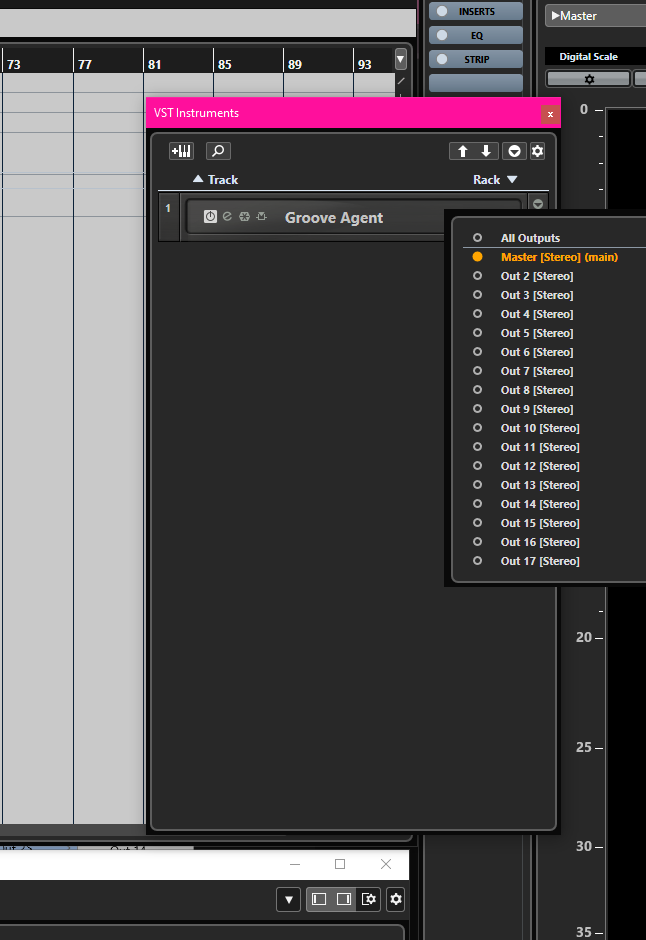Click the up arrow to show previous instrument
The width and height of the screenshot is (646, 940).
(462, 151)
